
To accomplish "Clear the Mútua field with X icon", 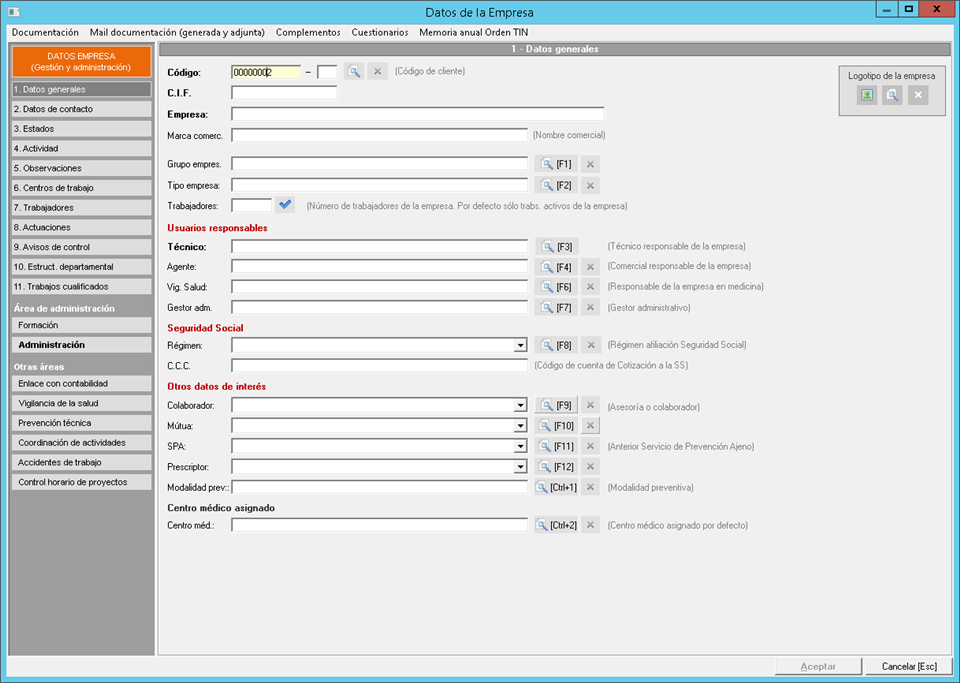I will click(x=591, y=426).
